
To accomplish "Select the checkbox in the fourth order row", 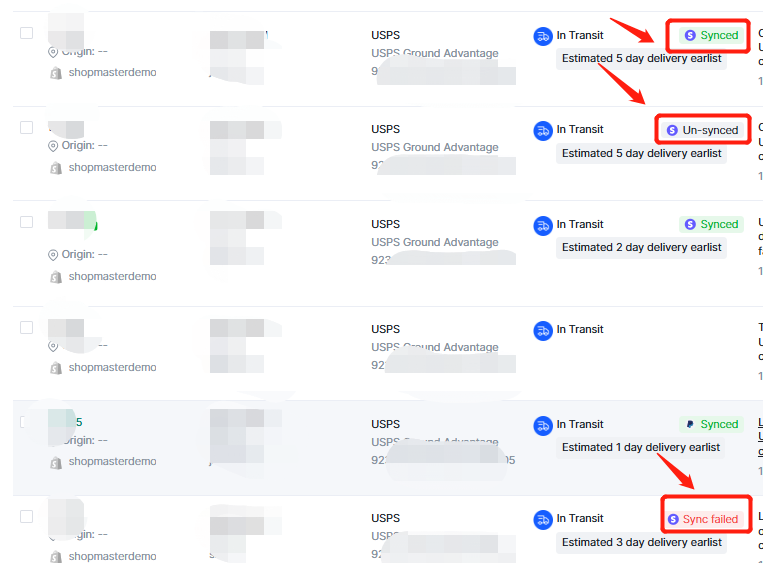I will click(x=26, y=327).
